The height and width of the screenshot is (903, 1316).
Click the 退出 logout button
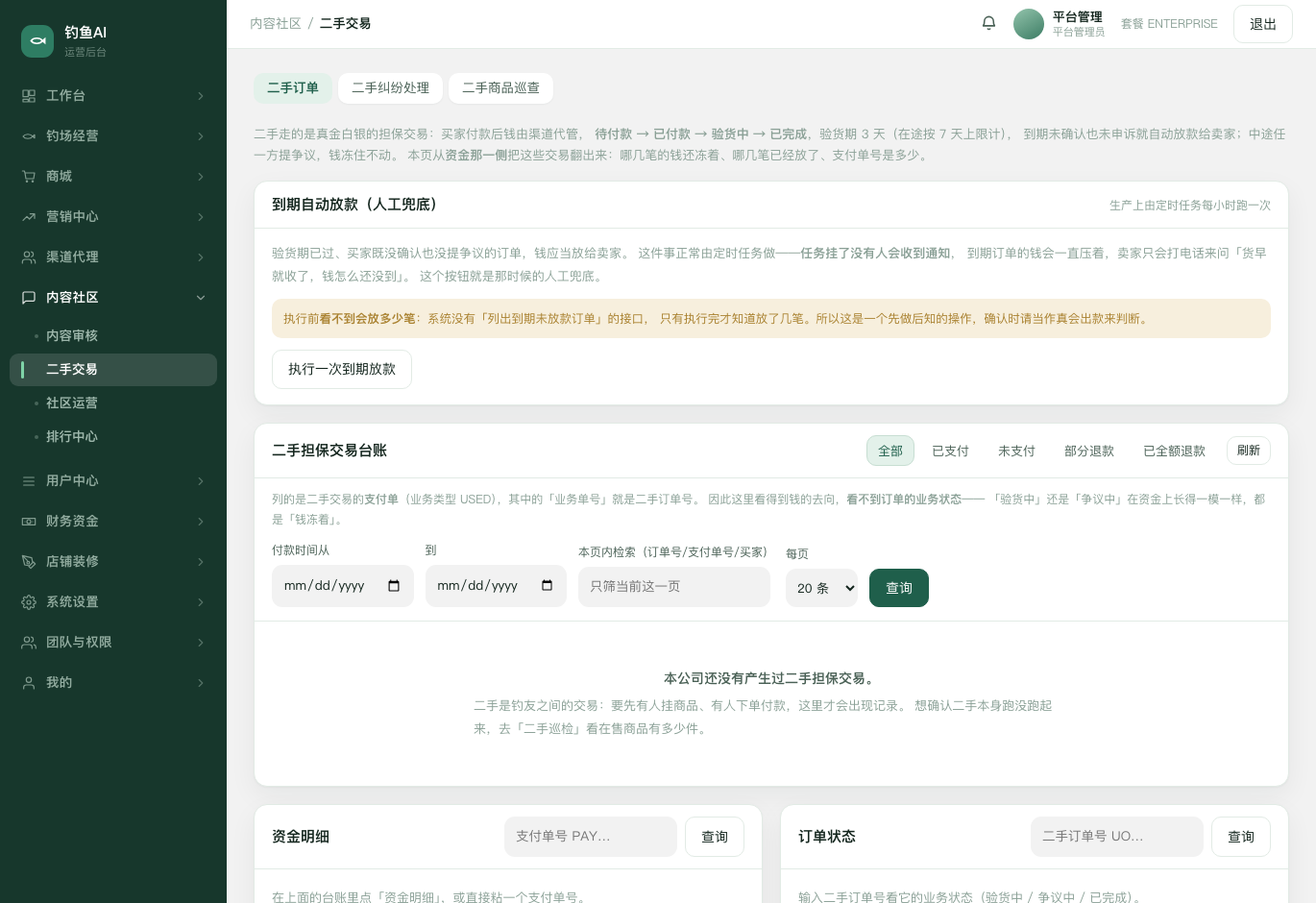click(1263, 24)
